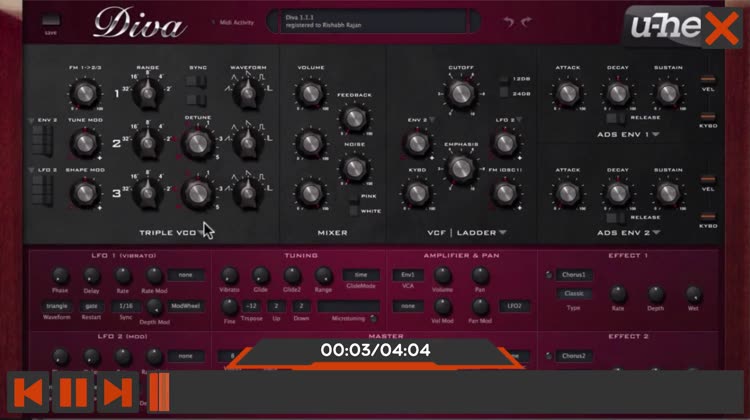Click oscillator 3 Waveform knob

tap(248, 192)
